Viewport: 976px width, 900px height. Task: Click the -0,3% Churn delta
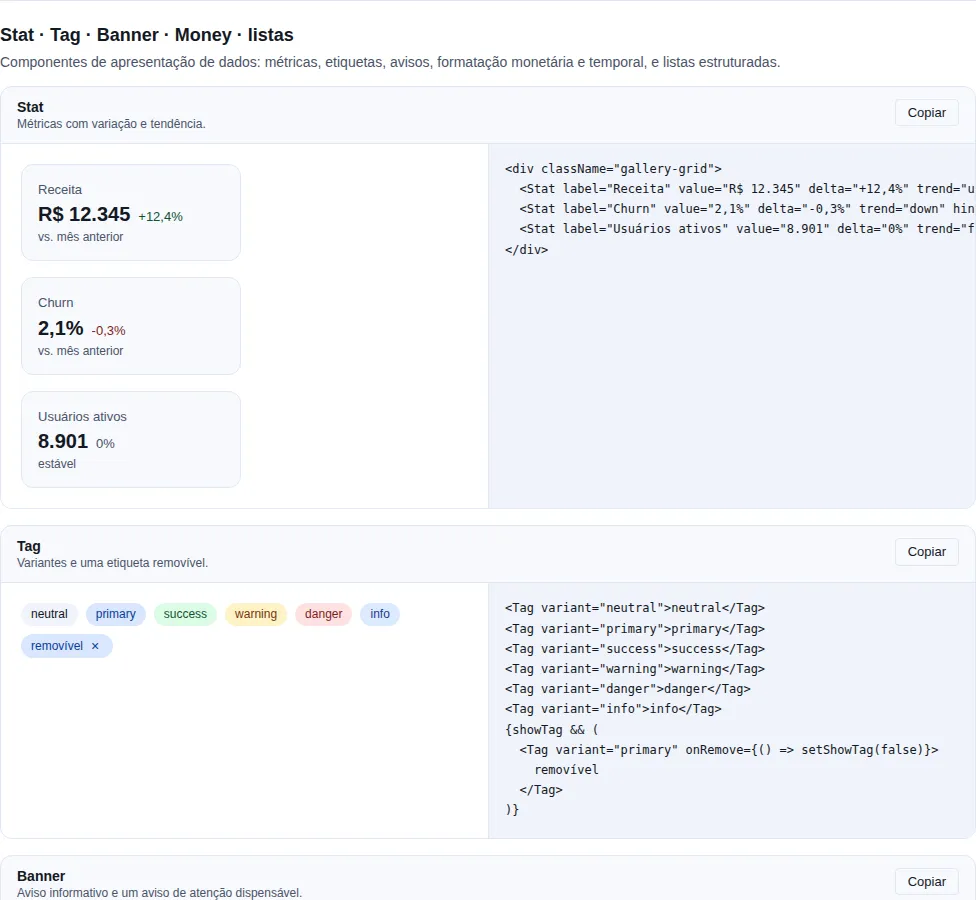tap(108, 330)
